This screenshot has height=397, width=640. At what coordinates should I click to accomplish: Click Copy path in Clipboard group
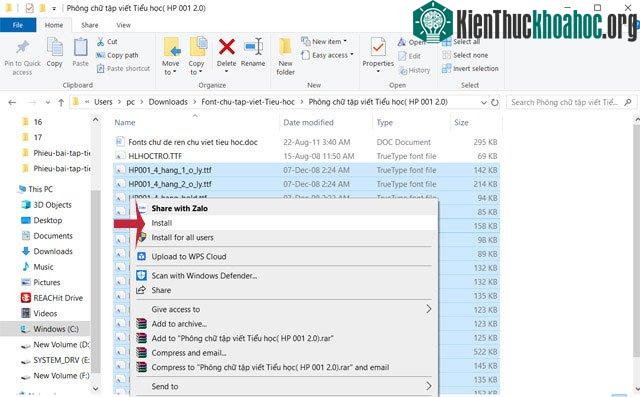(x=118, y=55)
